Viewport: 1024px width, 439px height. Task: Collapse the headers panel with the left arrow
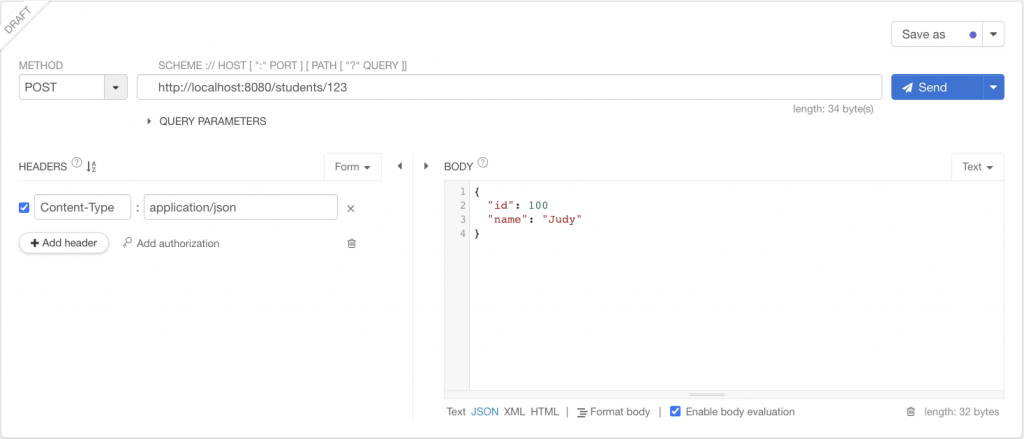(x=399, y=166)
